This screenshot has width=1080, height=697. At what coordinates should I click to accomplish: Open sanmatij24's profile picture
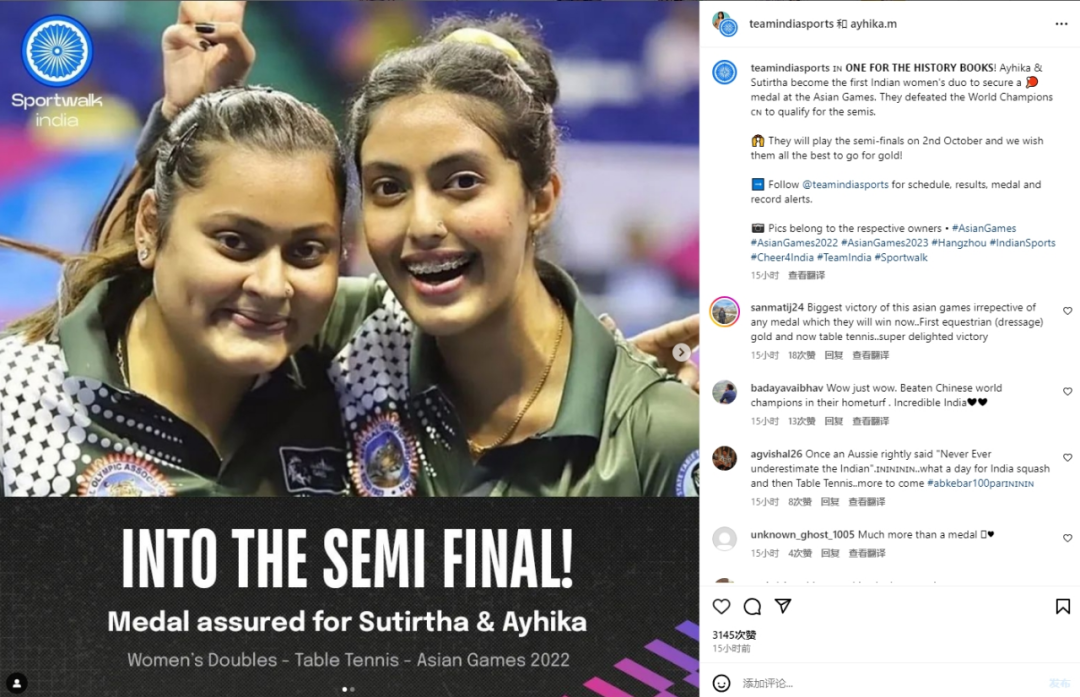point(725,312)
